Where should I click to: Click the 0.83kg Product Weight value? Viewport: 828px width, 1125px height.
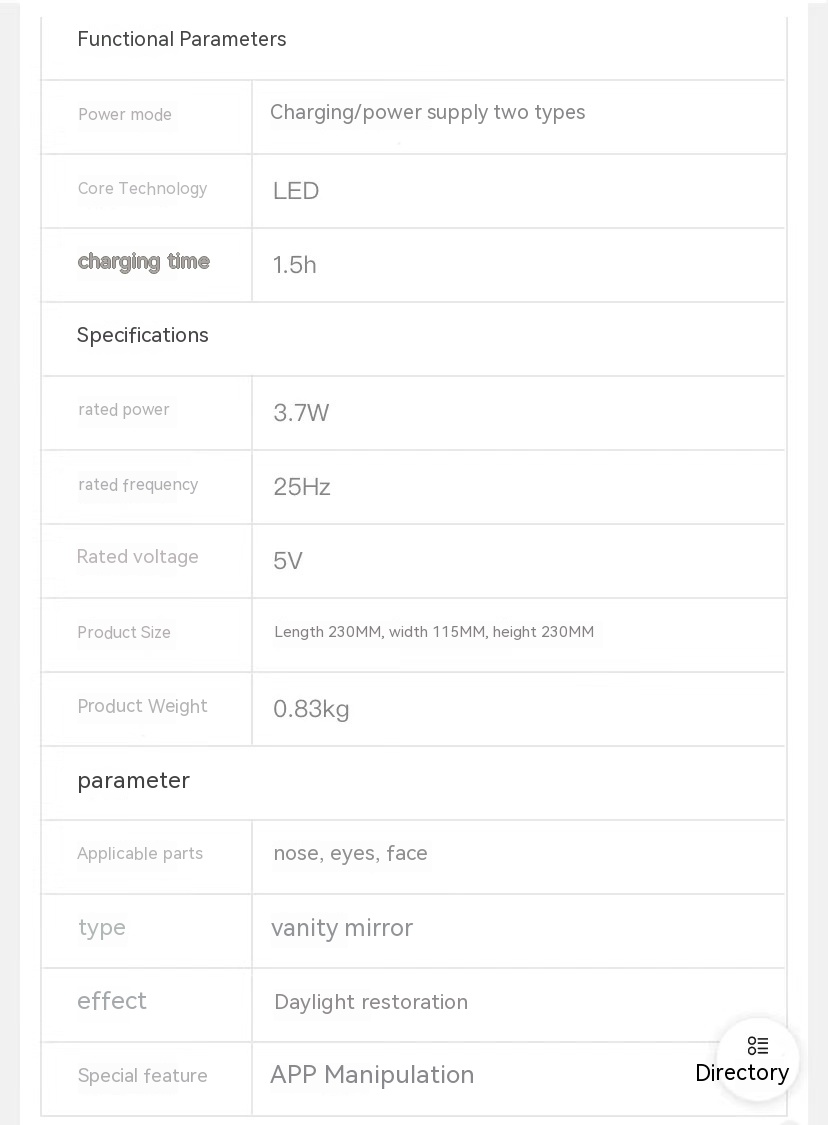[311, 710]
